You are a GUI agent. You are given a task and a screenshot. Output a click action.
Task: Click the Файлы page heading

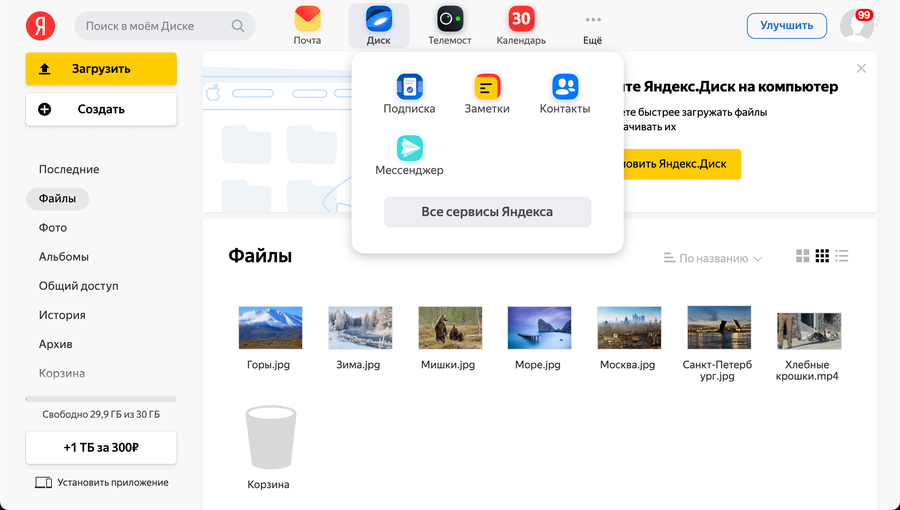point(260,255)
